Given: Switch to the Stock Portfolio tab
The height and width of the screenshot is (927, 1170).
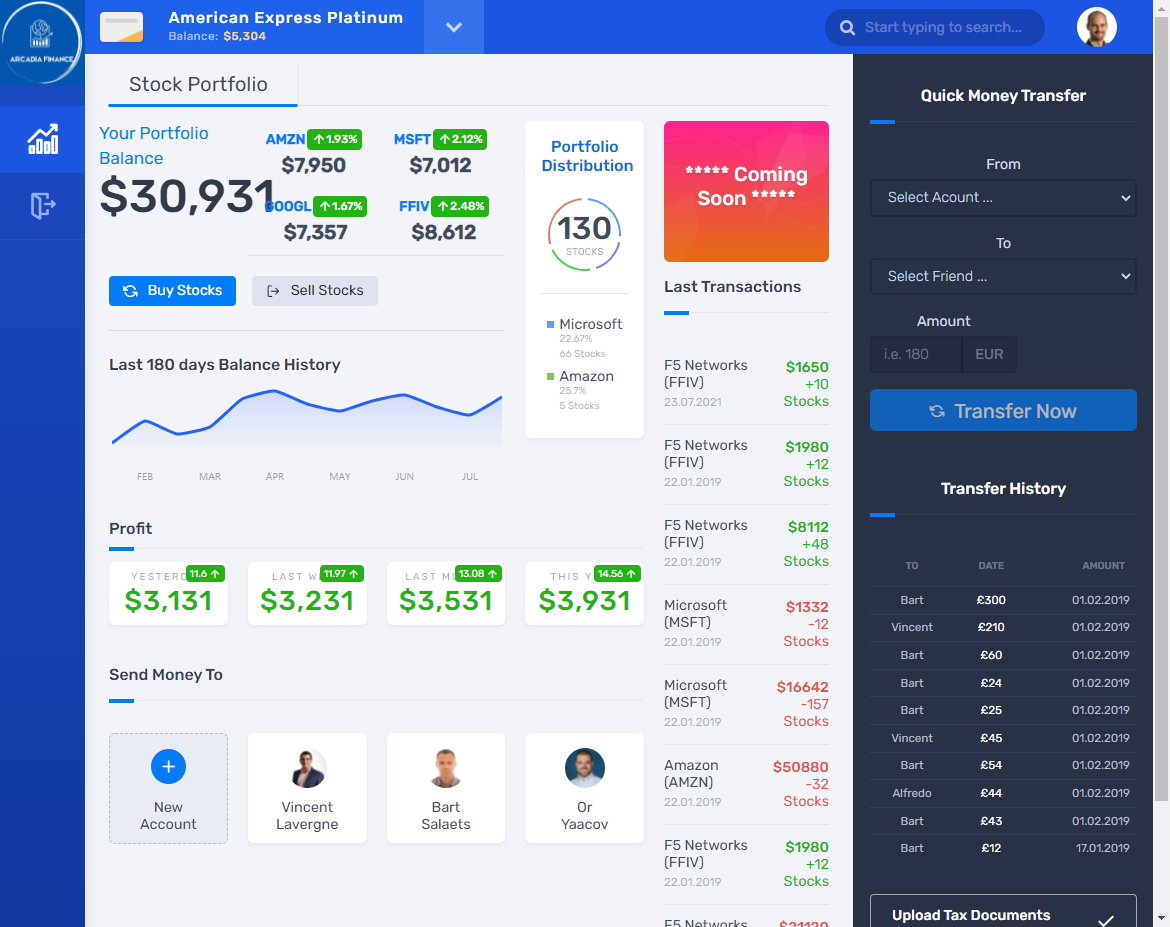Looking at the screenshot, I should [x=198, y=84].
